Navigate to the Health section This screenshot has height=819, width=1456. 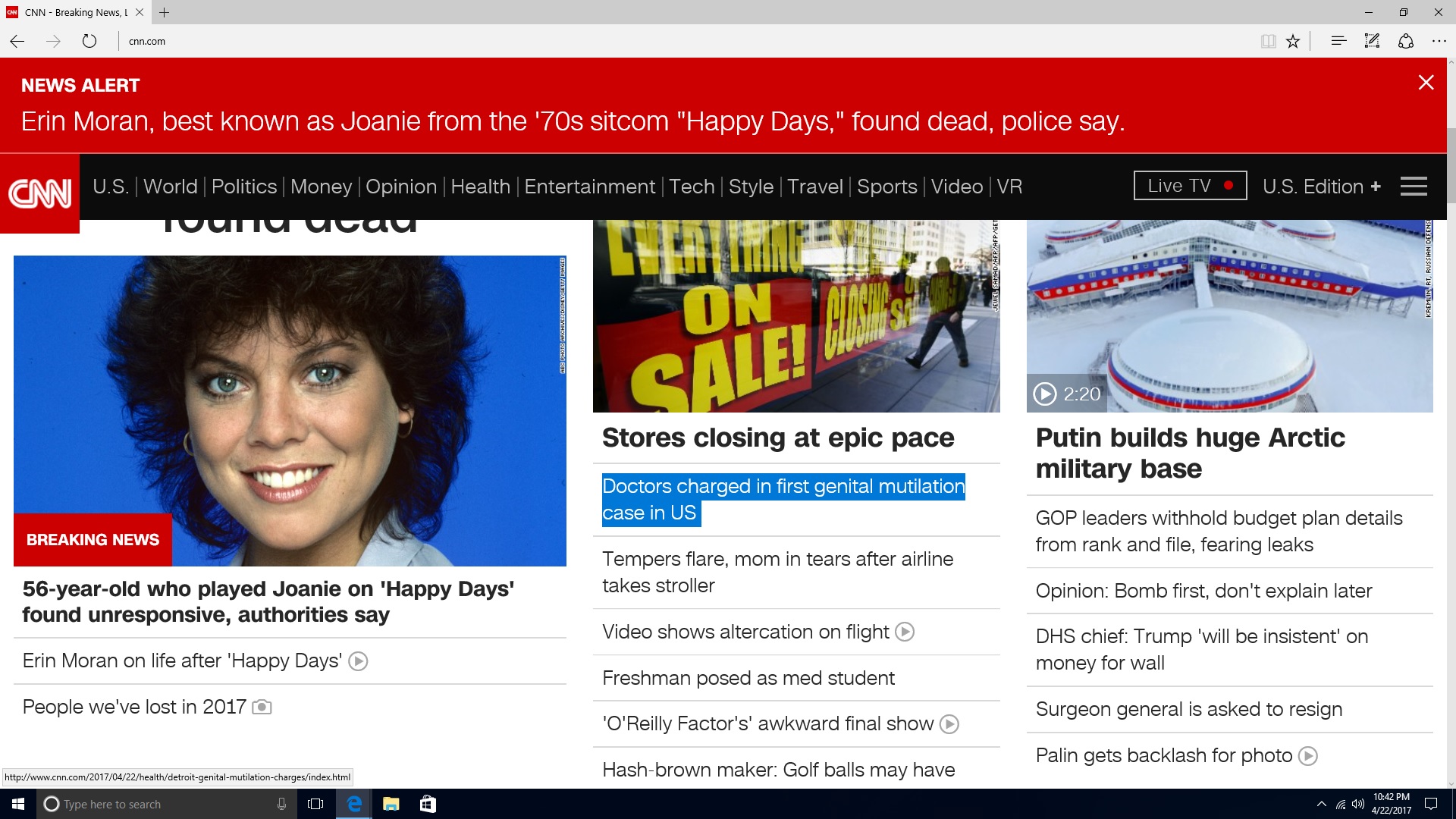click(x=481, y=187)
